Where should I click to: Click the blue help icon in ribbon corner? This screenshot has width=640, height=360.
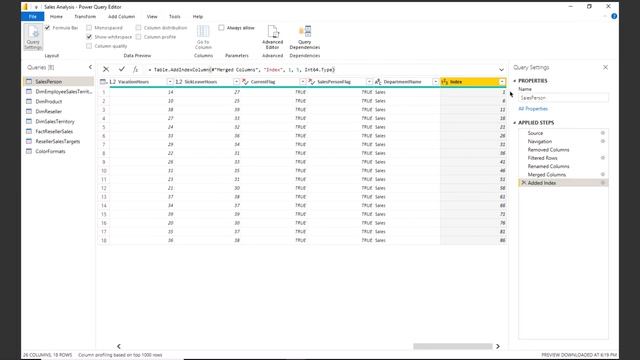tap(614, 16)
